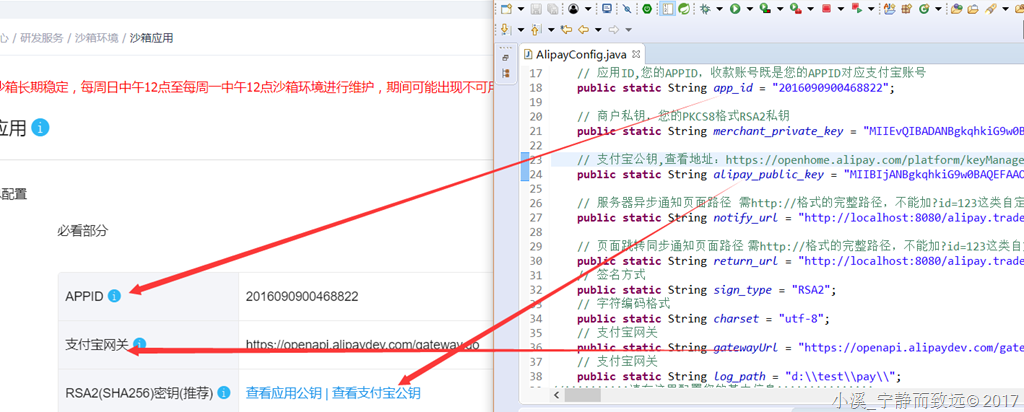The width and height of the screenshot is (1024, 412).
Task: Open the 查看应用公钥 link
Action: [x=283, y=393]
